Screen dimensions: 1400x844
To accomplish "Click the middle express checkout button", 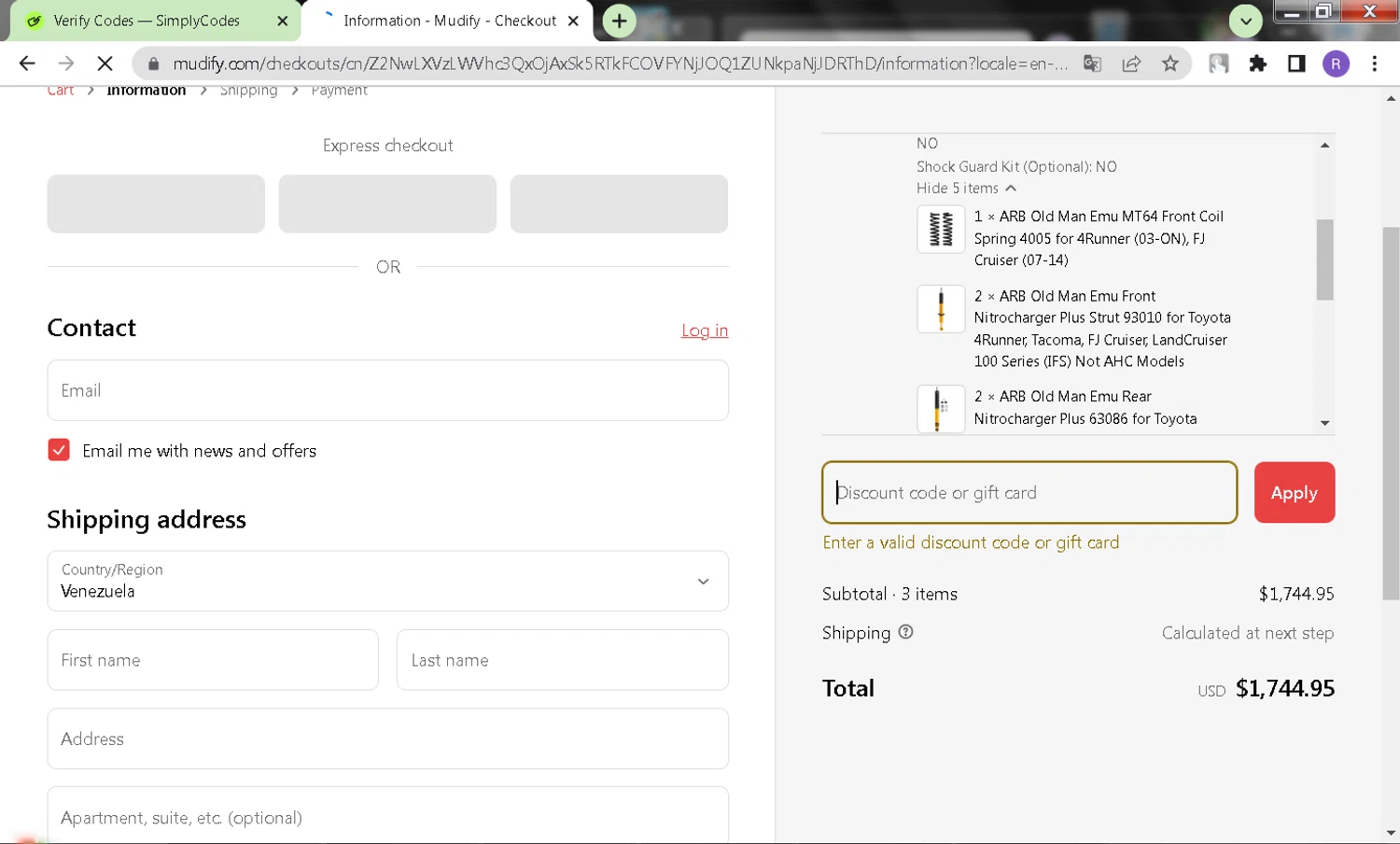I will point(387,204).
